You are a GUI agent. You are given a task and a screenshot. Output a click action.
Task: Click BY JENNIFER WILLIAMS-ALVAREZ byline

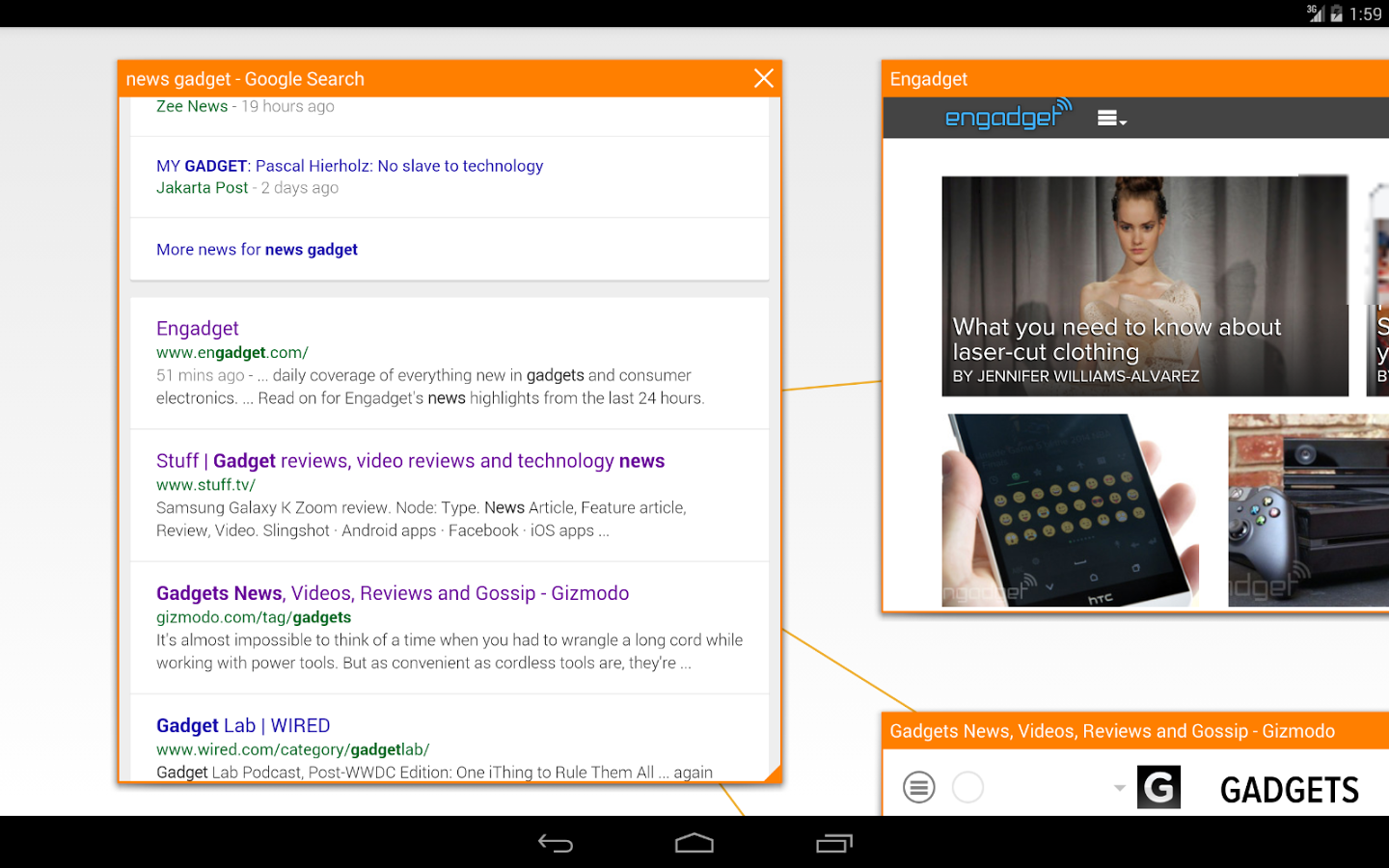coord(1076,376)
